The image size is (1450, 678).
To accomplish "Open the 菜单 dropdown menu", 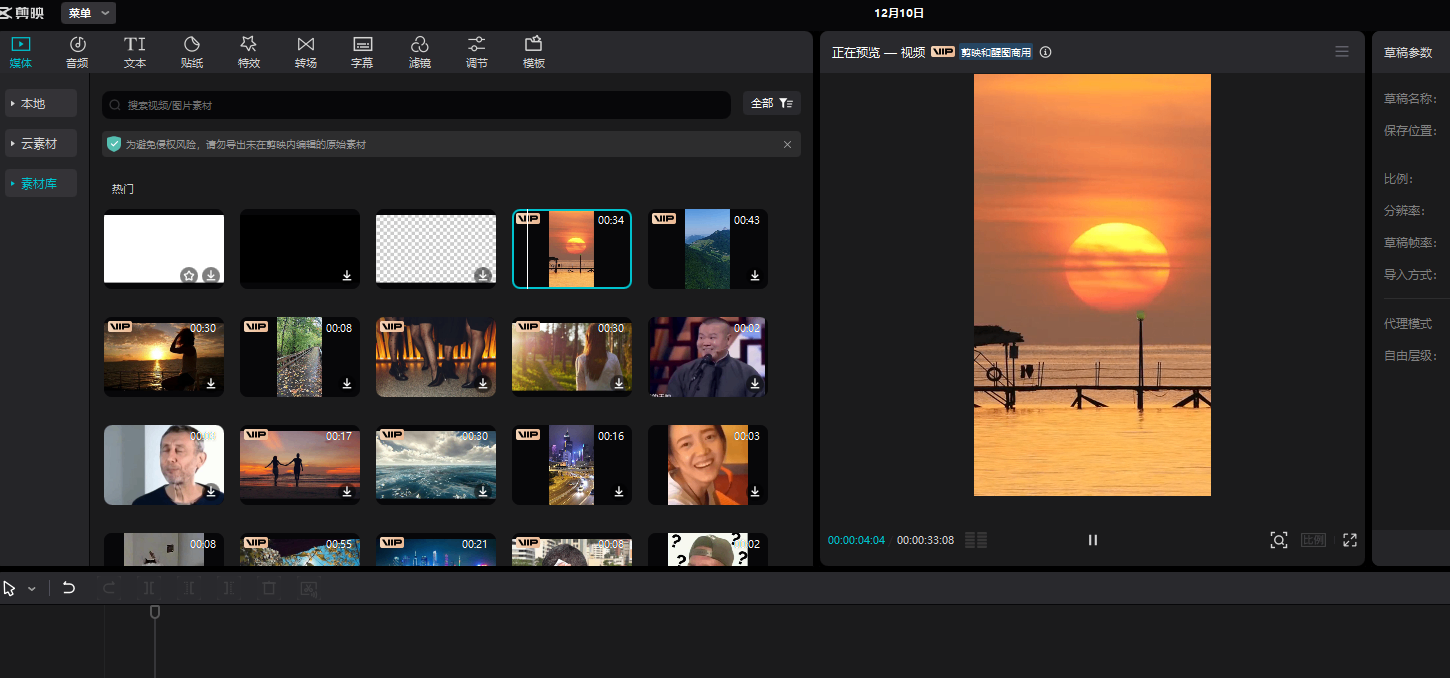I will point(88,13).
